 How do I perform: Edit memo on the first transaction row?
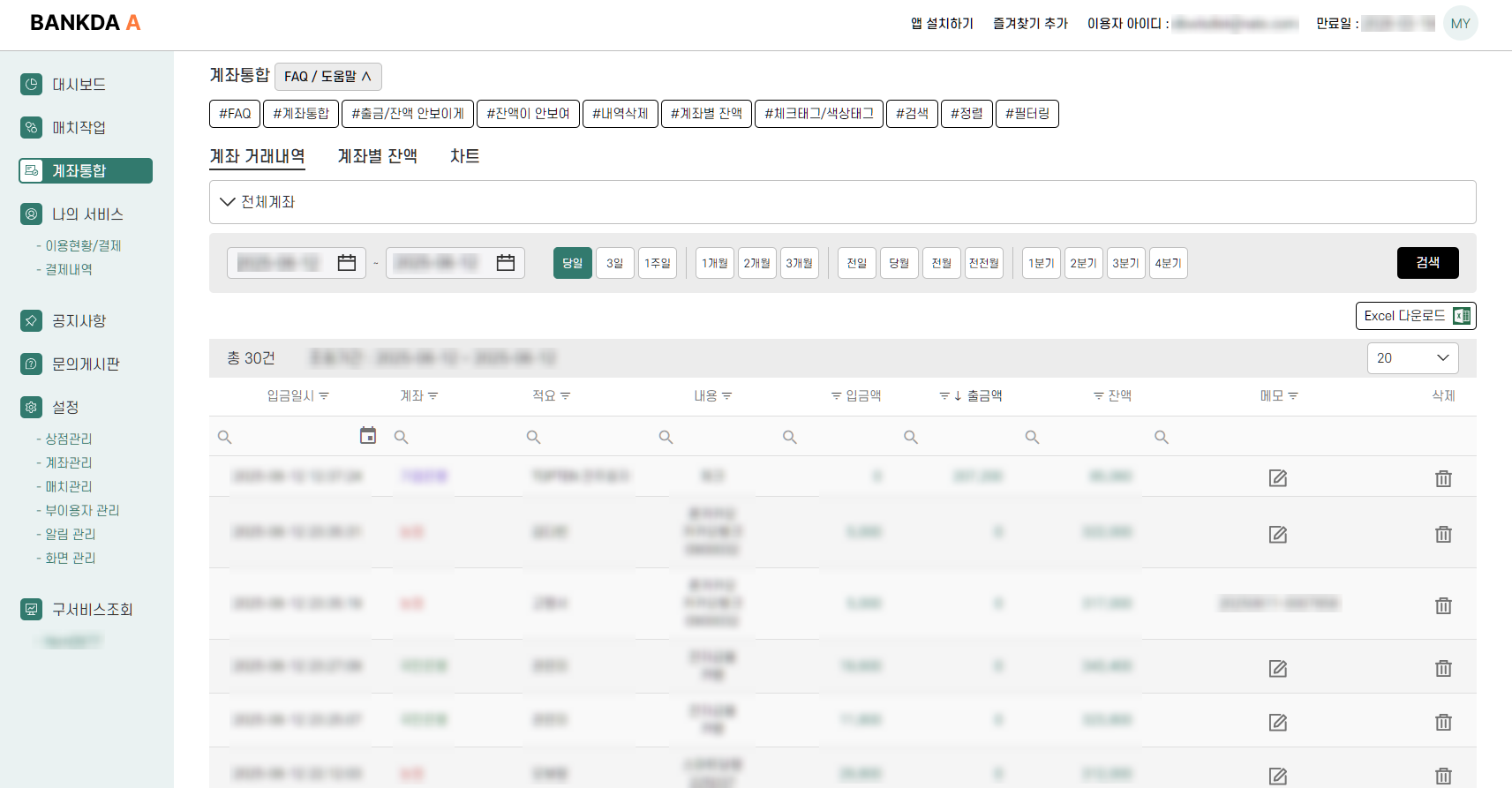click(x=1277, y=478)
